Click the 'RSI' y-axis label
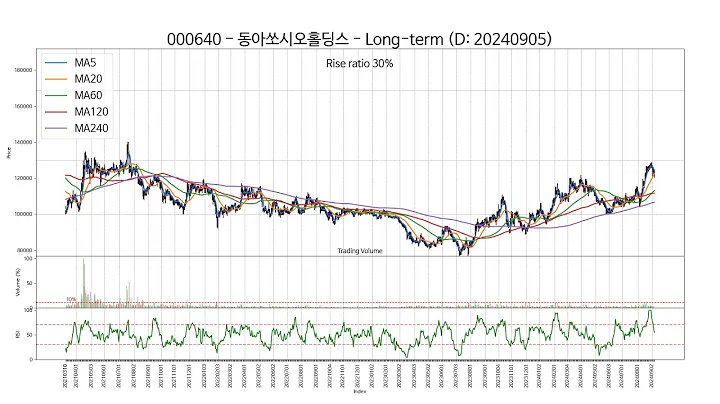The height and width of the screenshot is (404, 720). point(18,335)
